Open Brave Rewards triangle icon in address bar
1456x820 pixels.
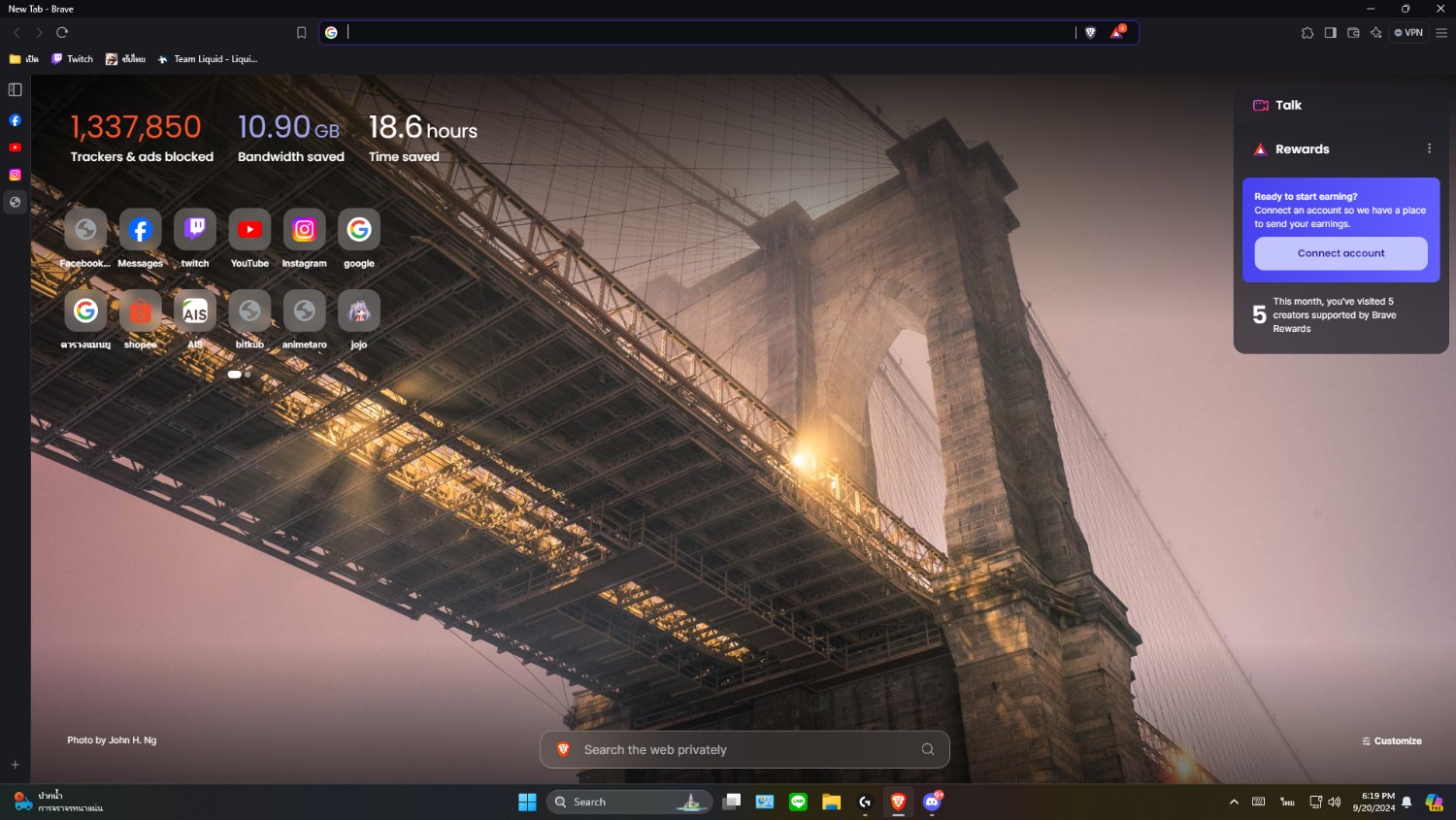coord(1118,33)
